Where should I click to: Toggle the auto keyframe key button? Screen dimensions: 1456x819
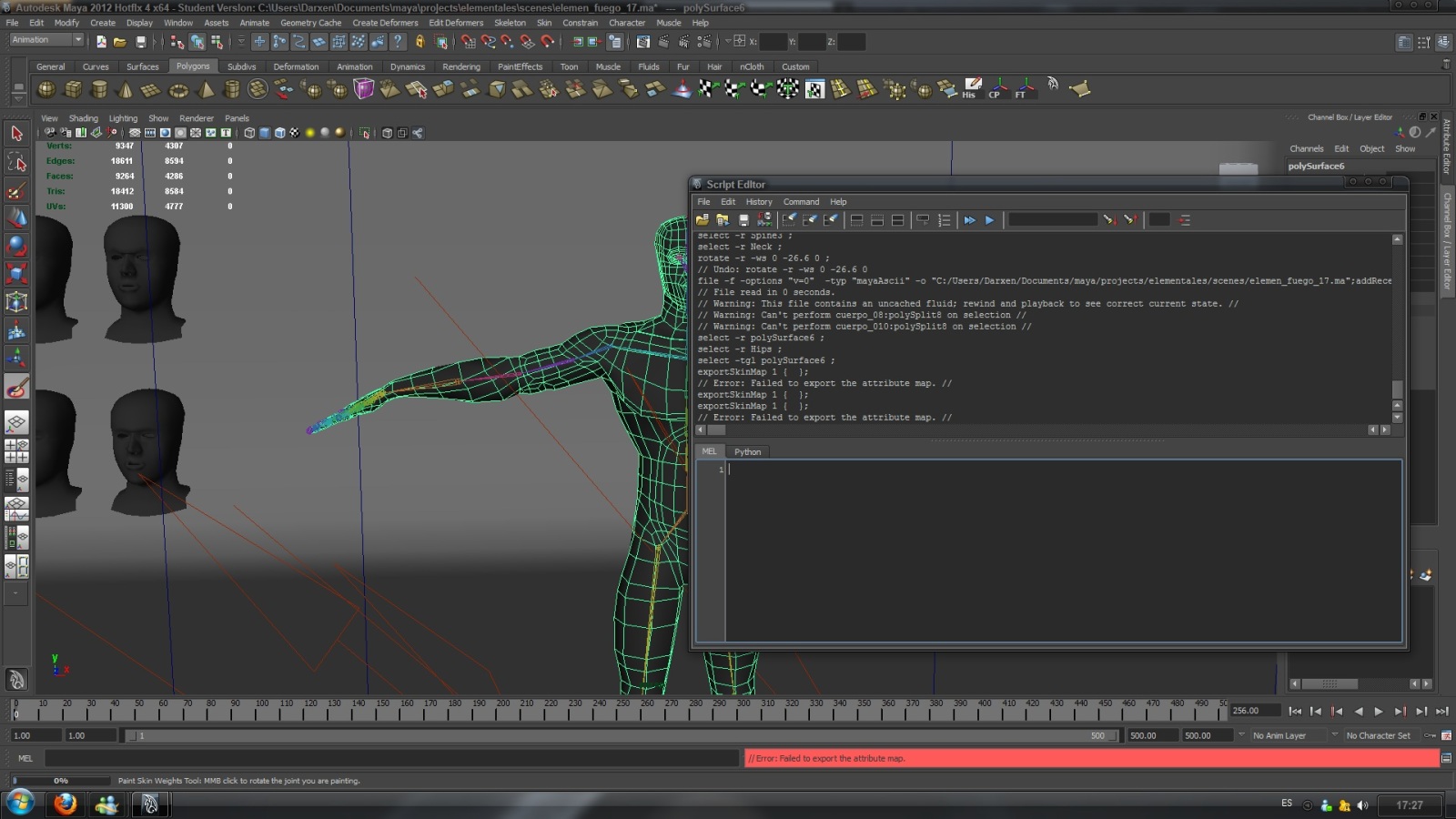coord(1430,735)
